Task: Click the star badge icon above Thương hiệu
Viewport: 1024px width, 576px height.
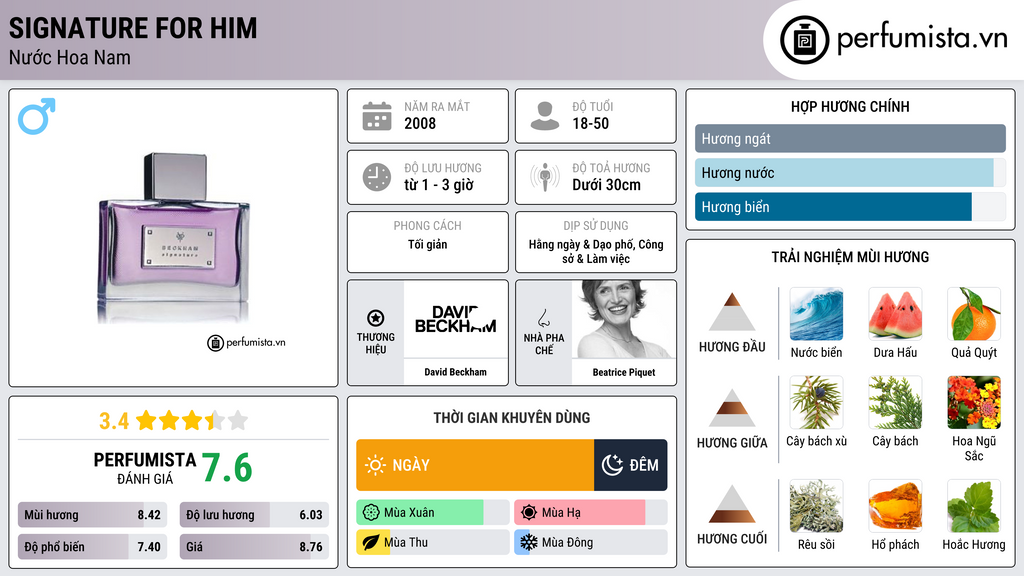Action: (376, 318)
